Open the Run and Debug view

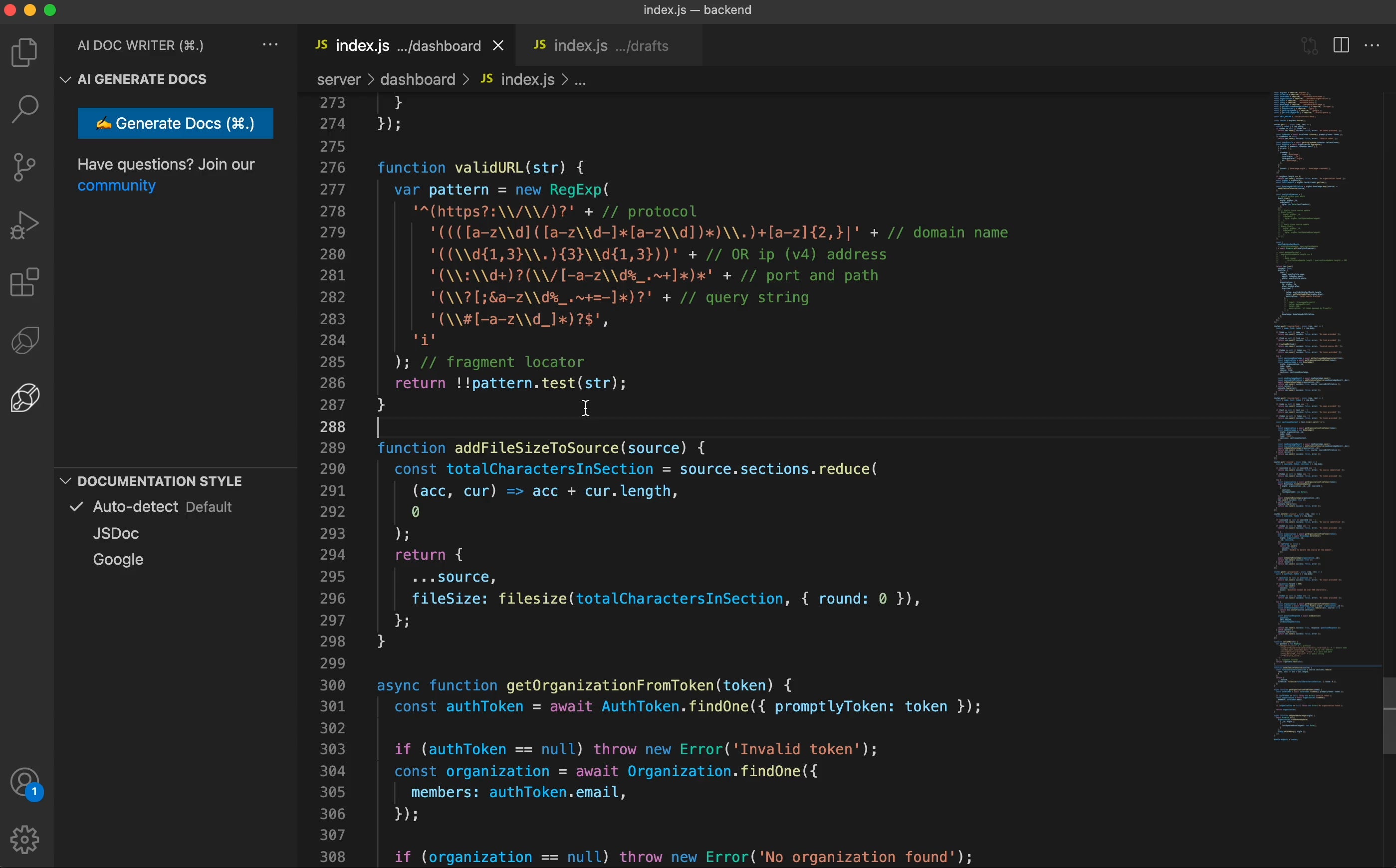[x=24, y=225]
